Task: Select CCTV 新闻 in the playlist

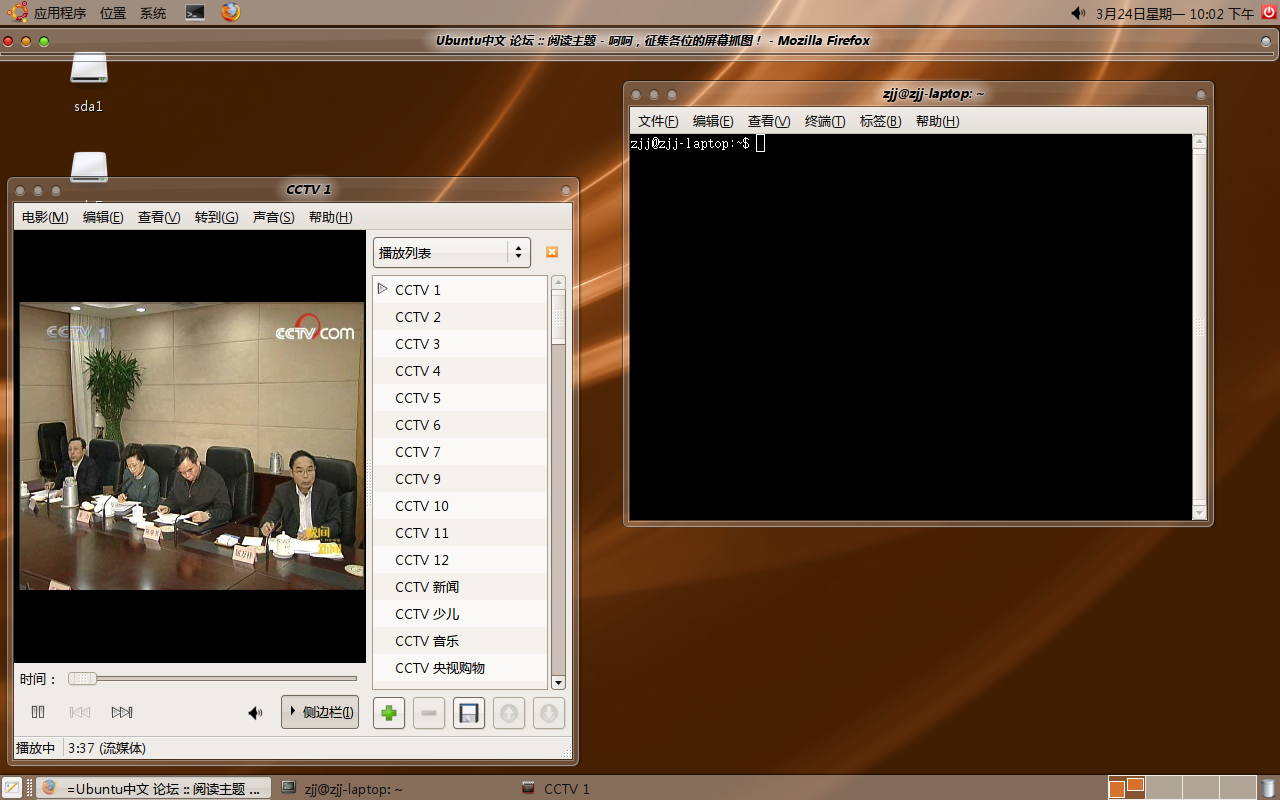Action: tap(460, 587)
